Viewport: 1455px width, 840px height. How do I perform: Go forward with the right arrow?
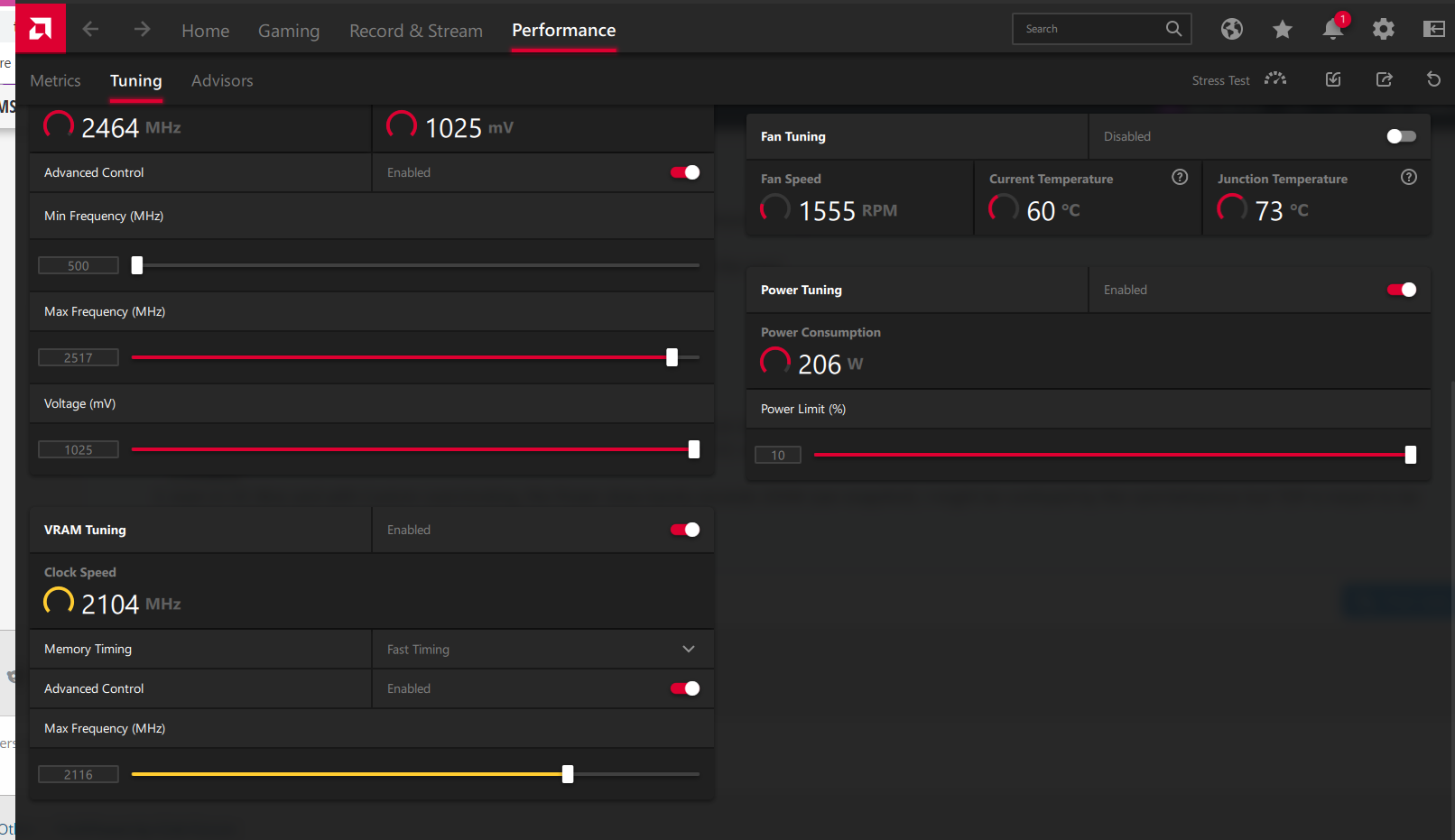[x=142, y=29]
